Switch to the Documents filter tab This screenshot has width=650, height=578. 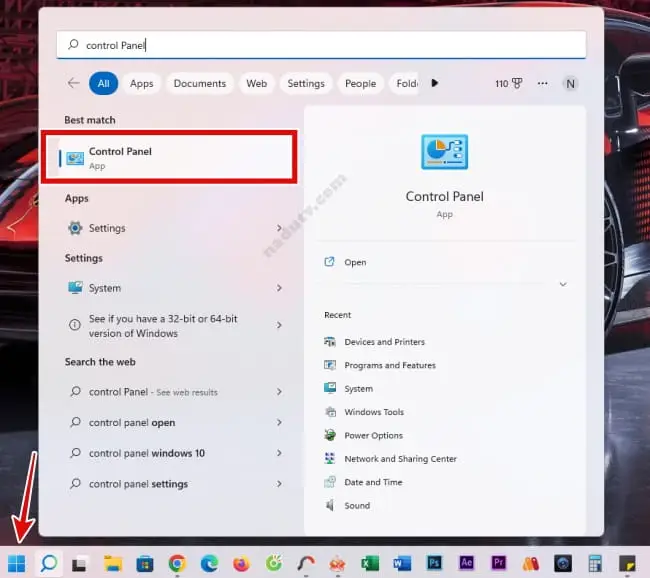click(200, 83)
